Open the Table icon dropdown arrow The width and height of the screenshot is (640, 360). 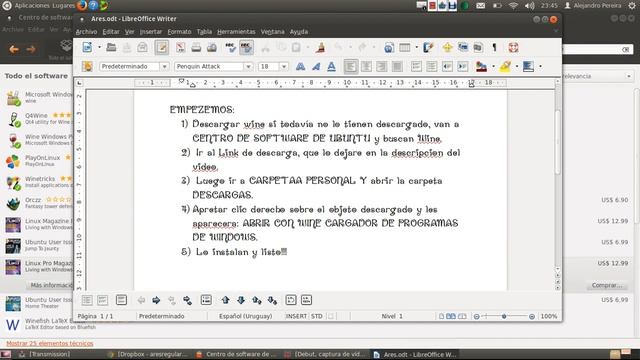[x=416, y=47]
